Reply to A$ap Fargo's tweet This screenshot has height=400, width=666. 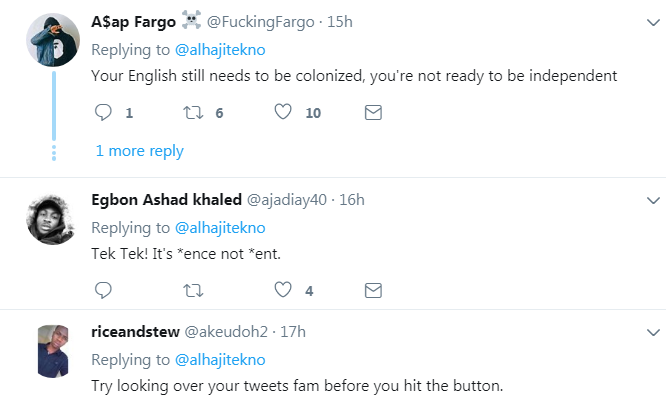pyautogui.click(x=103, y=113)
